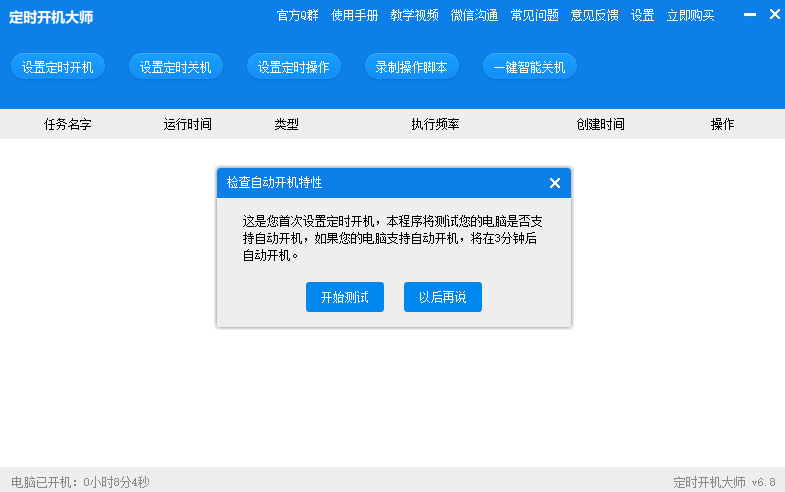View 常见问题 FAQ

(x=534, y=15)
